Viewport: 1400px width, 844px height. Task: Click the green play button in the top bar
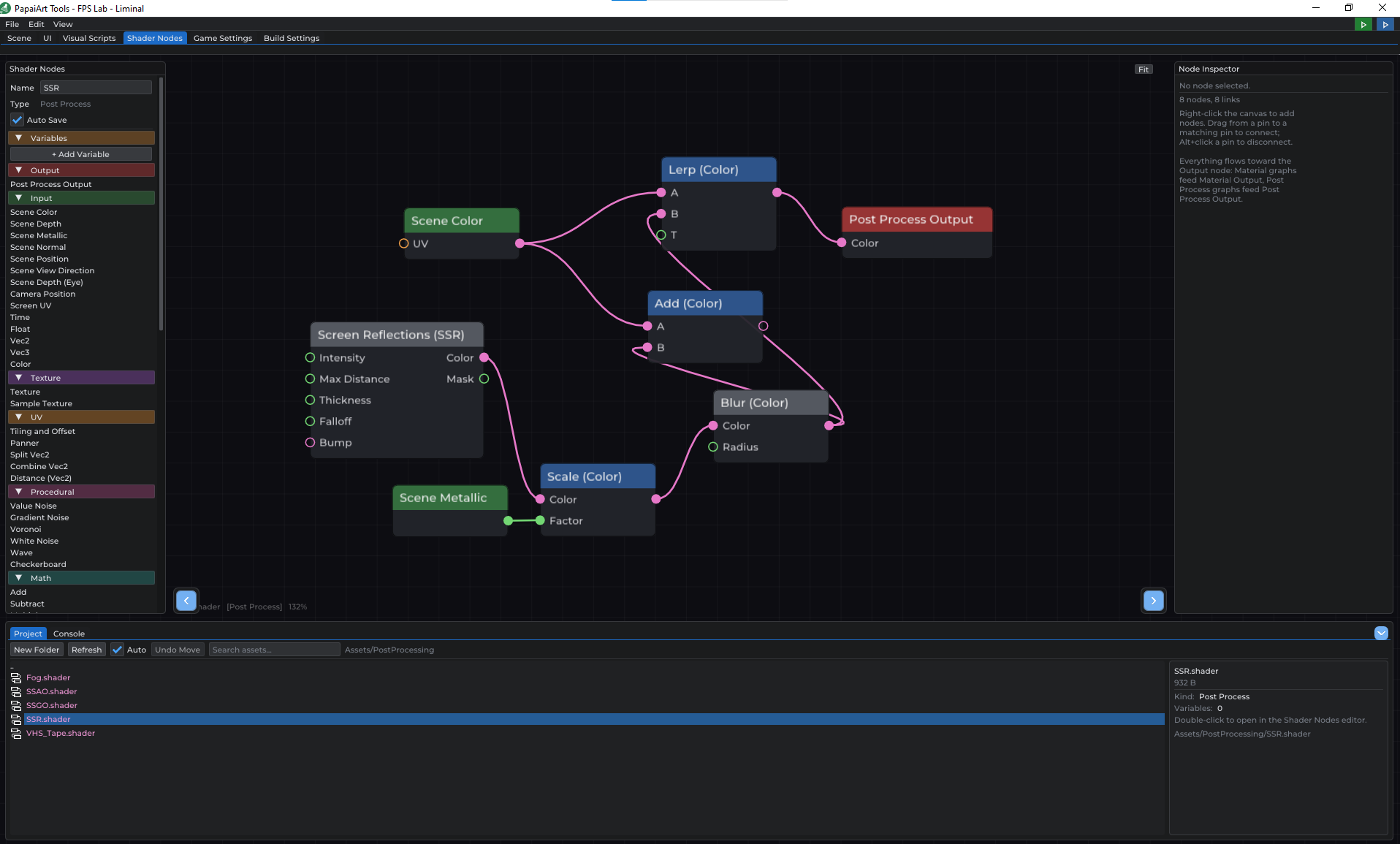tap(1363, 24)
